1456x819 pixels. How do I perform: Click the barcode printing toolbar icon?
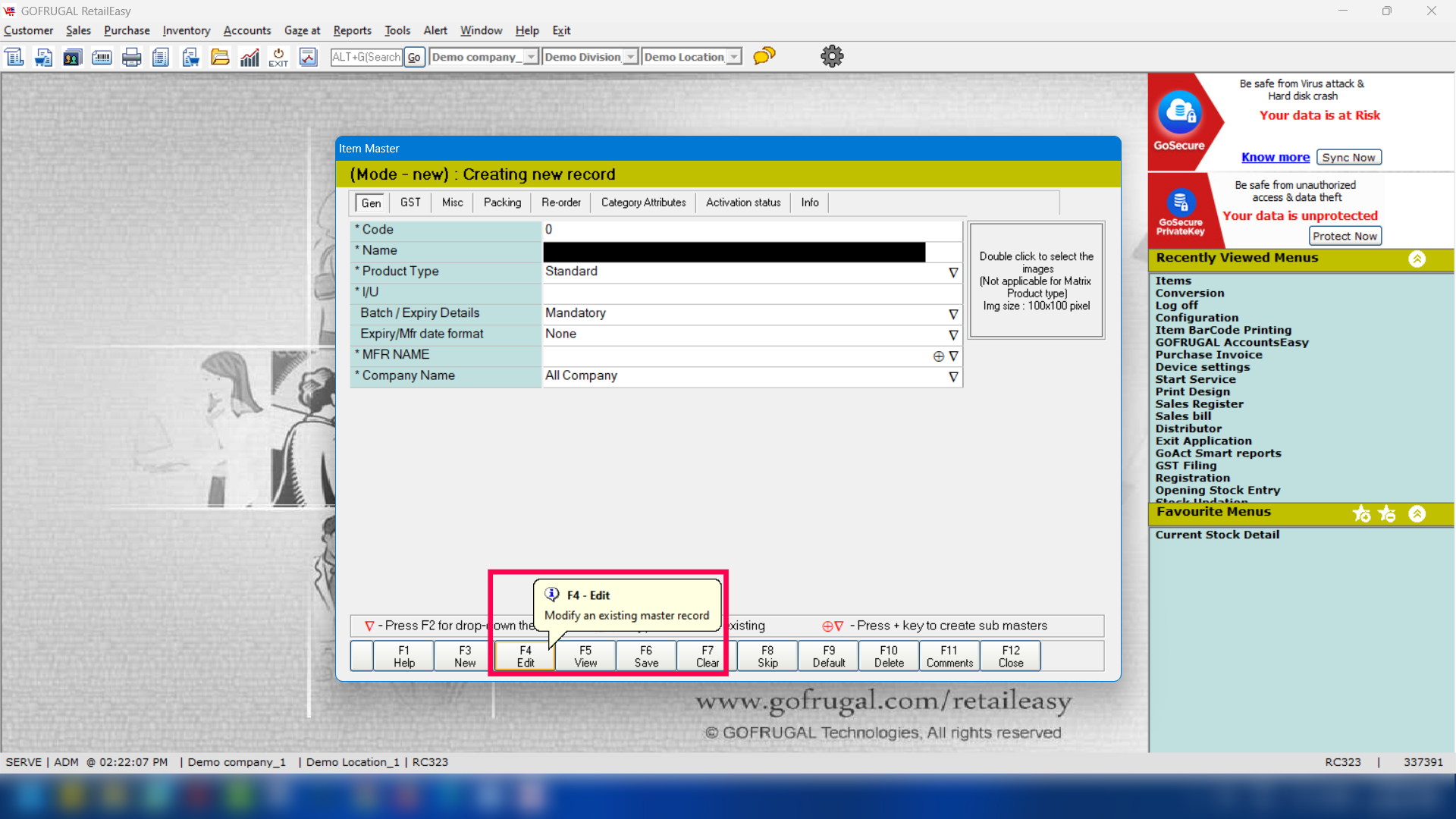(x=102, y=57)
